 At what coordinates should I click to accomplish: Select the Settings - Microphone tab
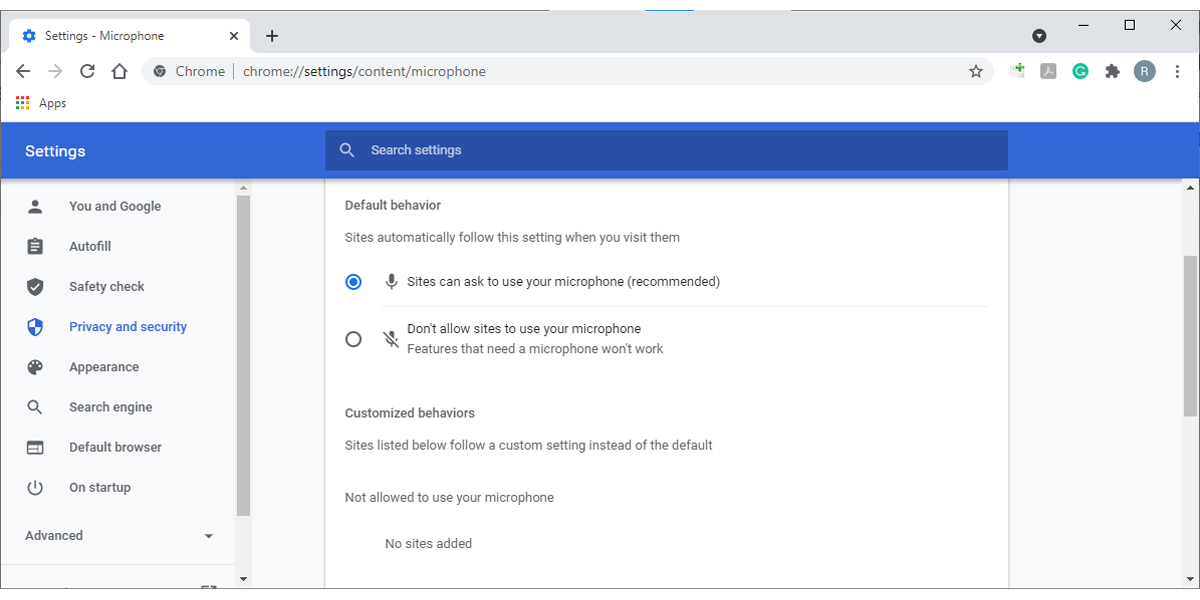click(130, 35)
